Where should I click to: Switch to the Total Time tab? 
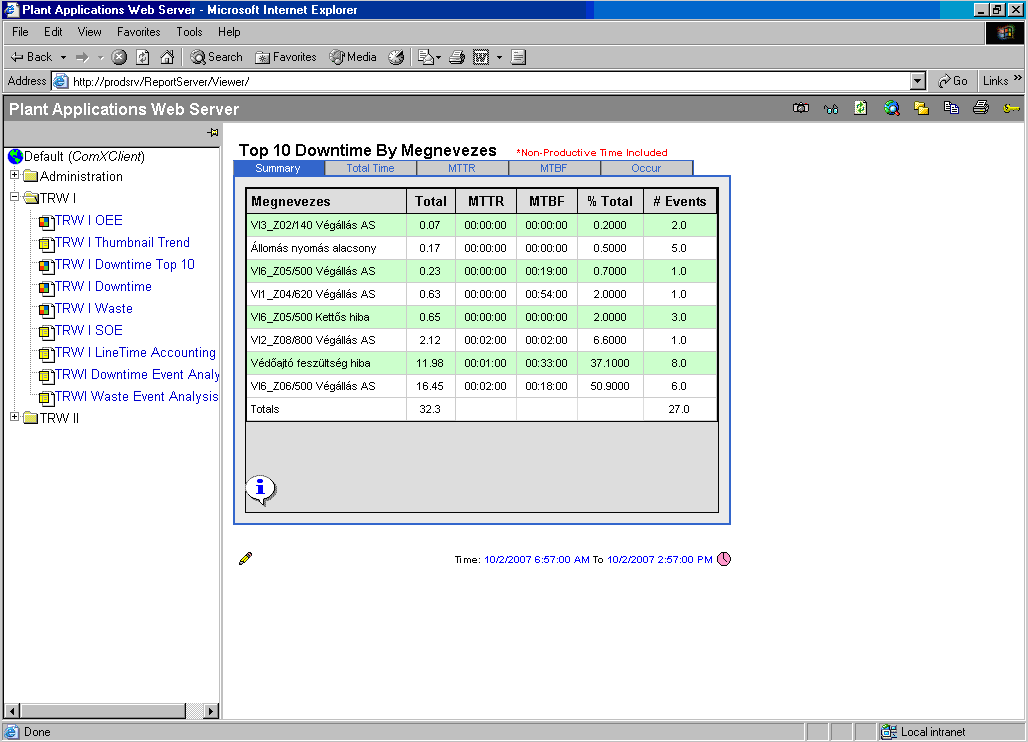click(x=370, y=168)
